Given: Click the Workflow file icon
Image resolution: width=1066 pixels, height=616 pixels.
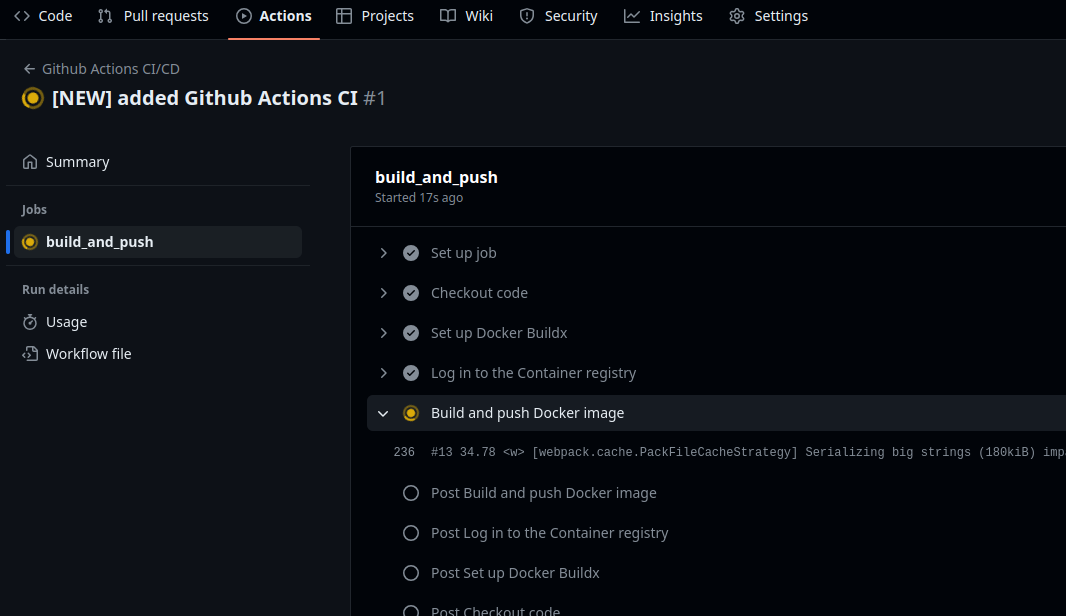Looking at the screenshot, I should 30,354.
